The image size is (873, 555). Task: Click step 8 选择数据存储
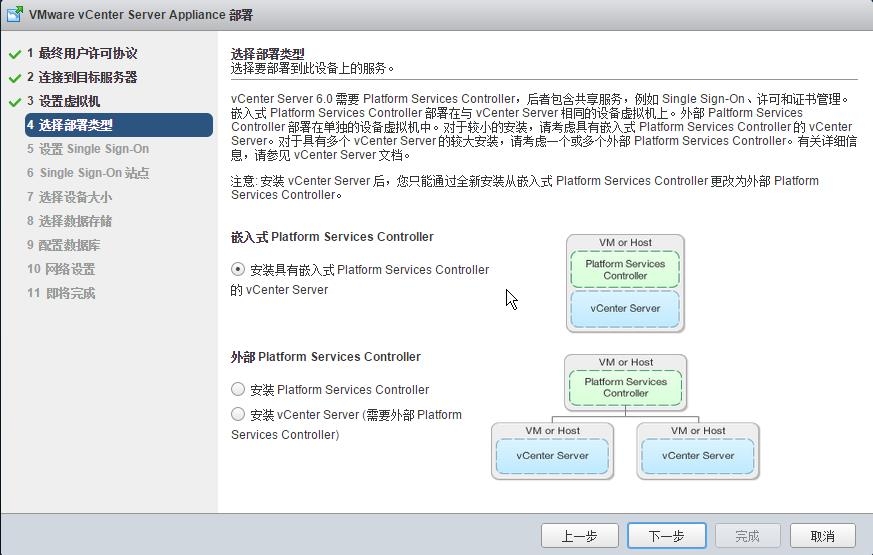coord(69,221)
